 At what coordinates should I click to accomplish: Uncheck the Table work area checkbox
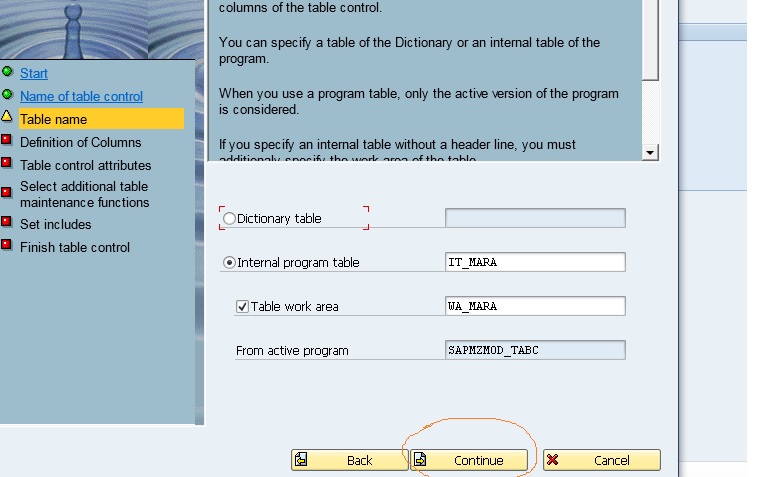pyautogui.click(x=242, y=306)
